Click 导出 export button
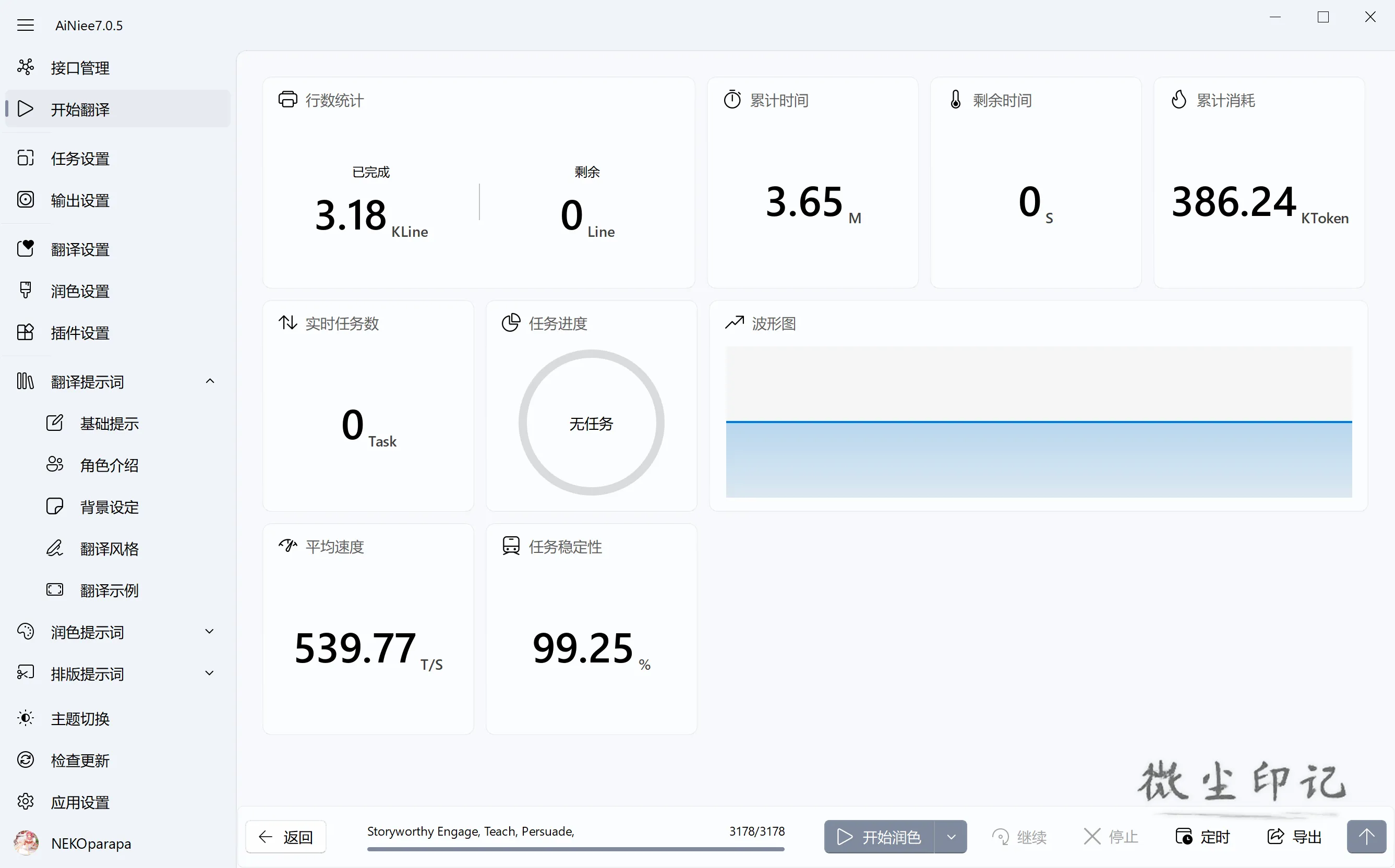The image size is (1395, 868). click(x=1294, y=837)
